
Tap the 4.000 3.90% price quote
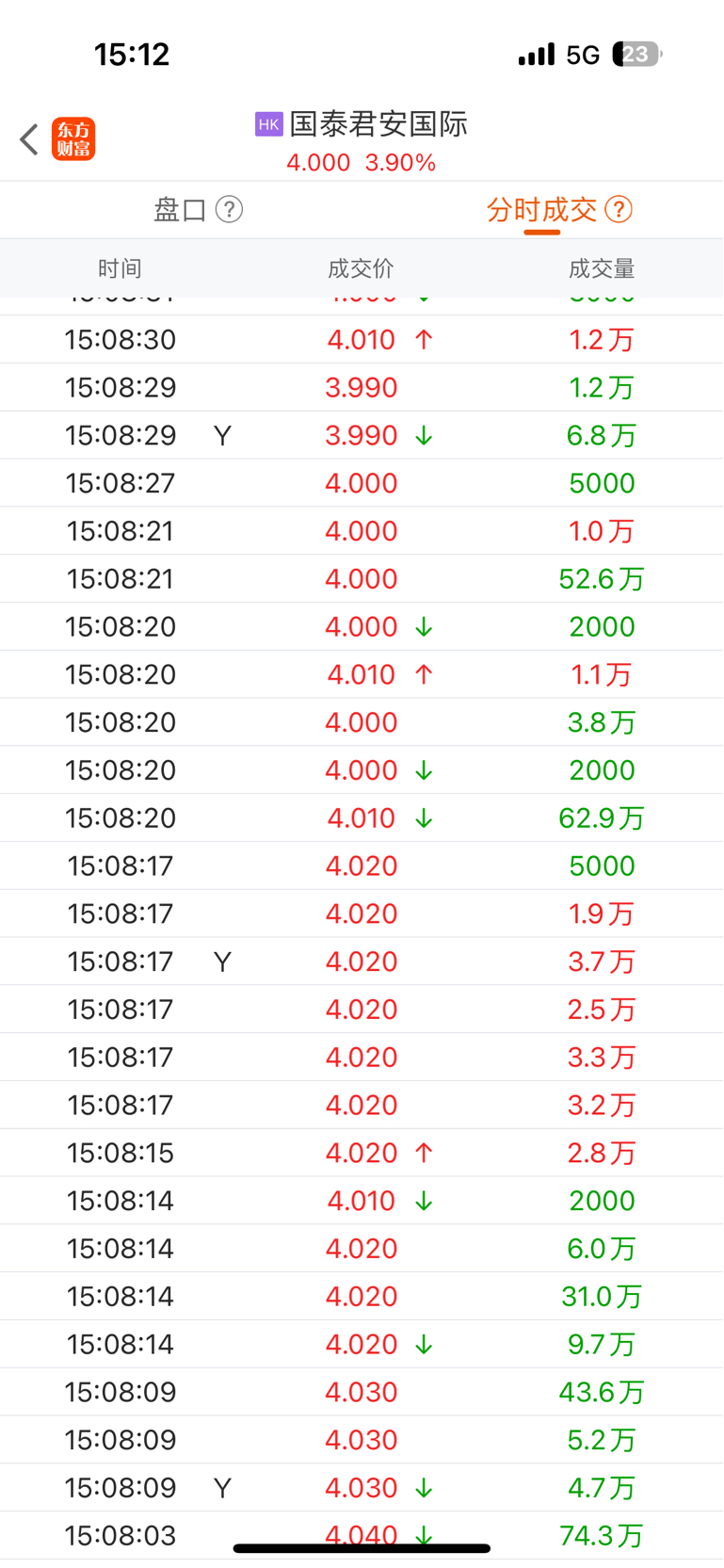coord(362,163)
